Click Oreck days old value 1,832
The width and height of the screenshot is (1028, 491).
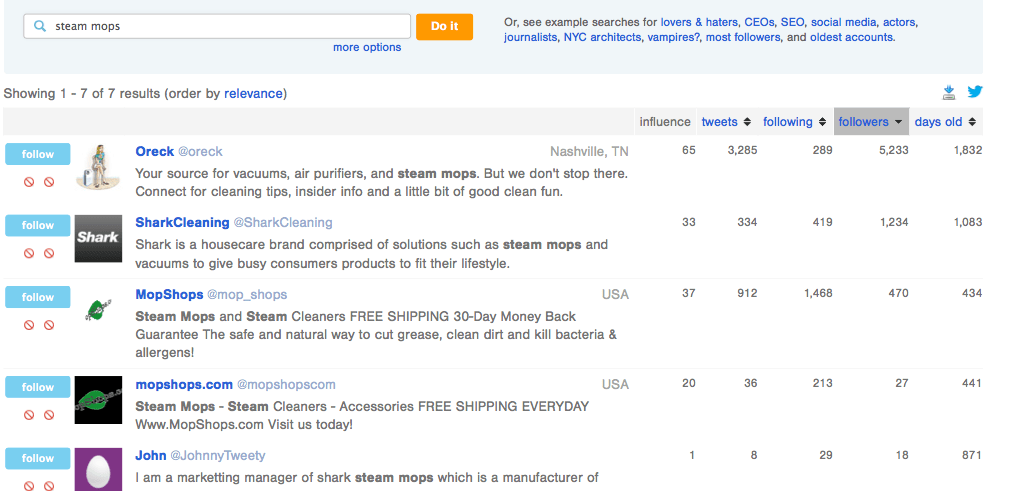tap(968, 150)
